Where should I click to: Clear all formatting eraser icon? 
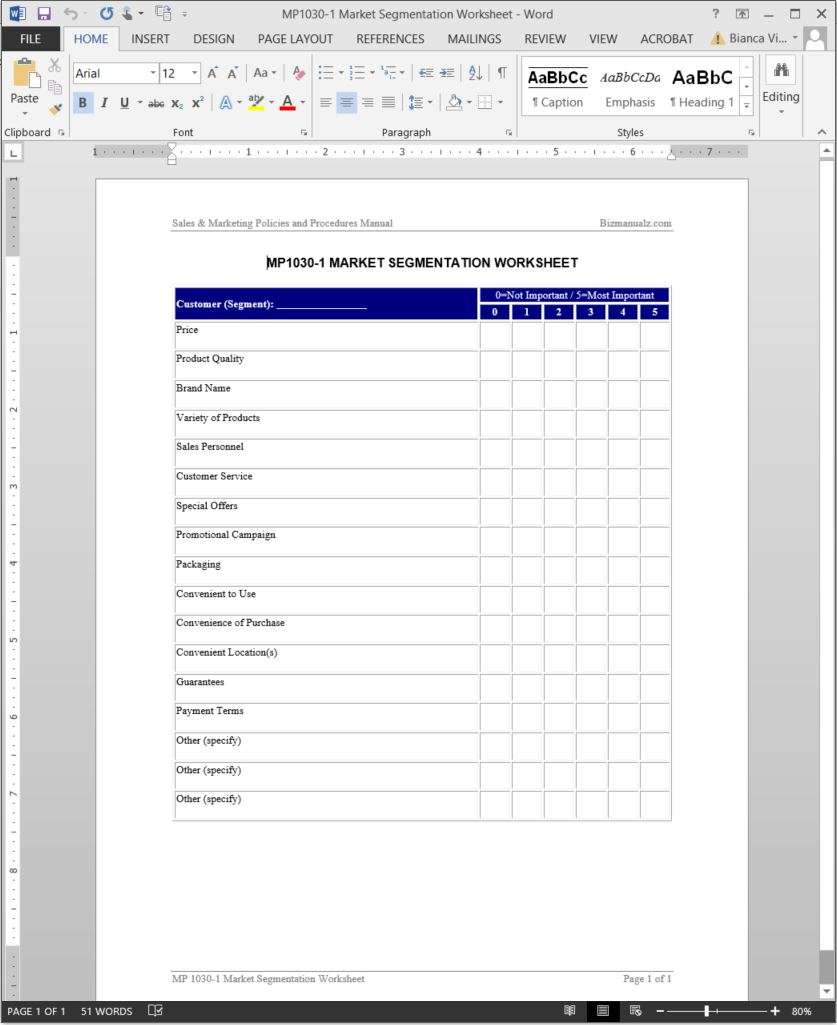[x=299, y=73]
